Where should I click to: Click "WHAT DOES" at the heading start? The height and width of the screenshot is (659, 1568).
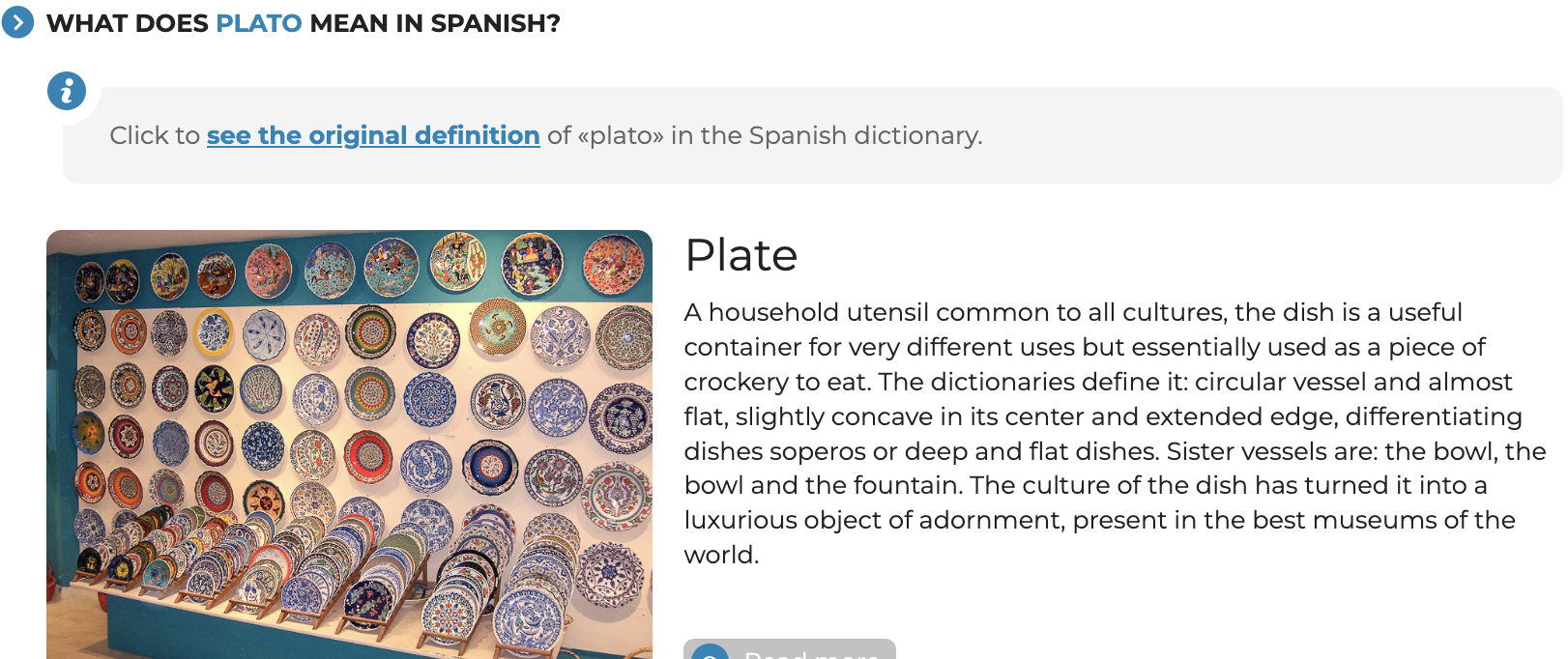click(x=128, y=23)
